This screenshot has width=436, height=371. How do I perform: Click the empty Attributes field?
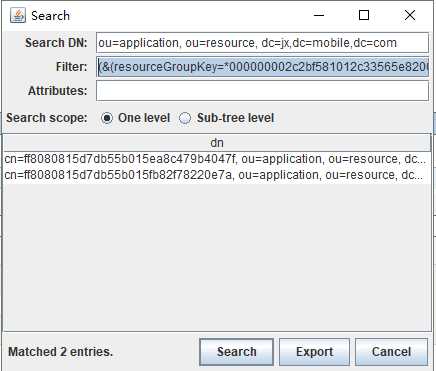coord(262,91)
